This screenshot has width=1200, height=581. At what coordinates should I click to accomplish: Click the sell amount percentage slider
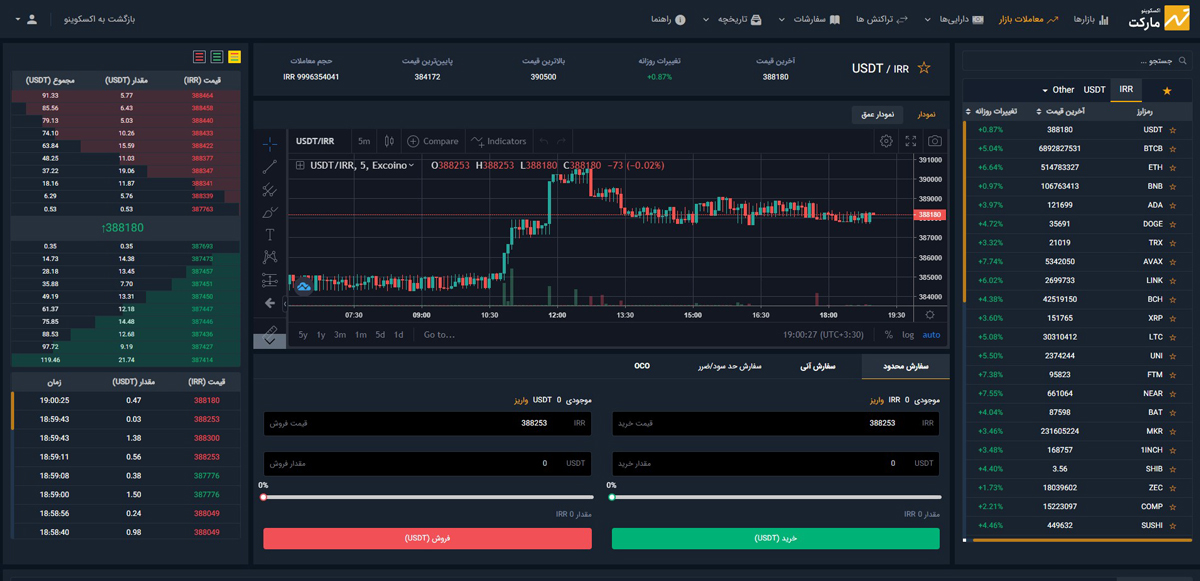click(x=427, y=497)
